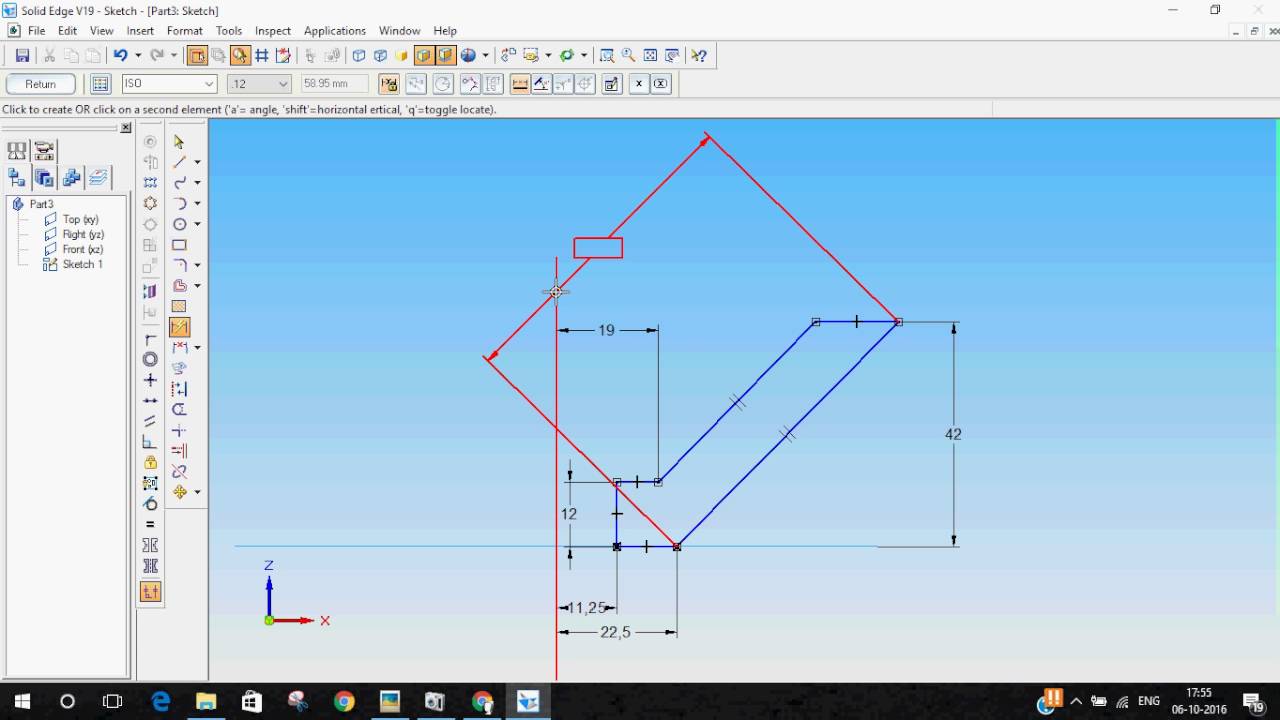Apply the Concentric relationship tool
Screen dimensions: 1280x720
[x=150, y=360]
